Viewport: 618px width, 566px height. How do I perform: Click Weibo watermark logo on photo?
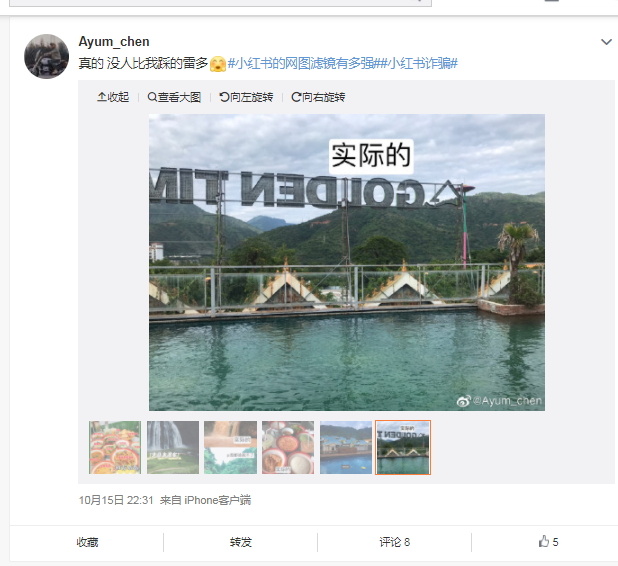[x=464, y=401]
